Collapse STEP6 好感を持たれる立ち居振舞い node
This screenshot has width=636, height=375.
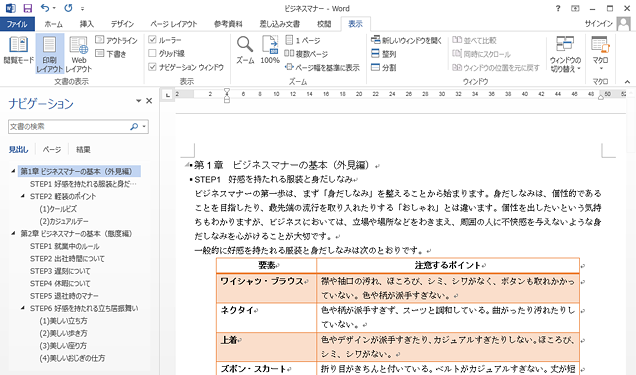tap(23, 308)
